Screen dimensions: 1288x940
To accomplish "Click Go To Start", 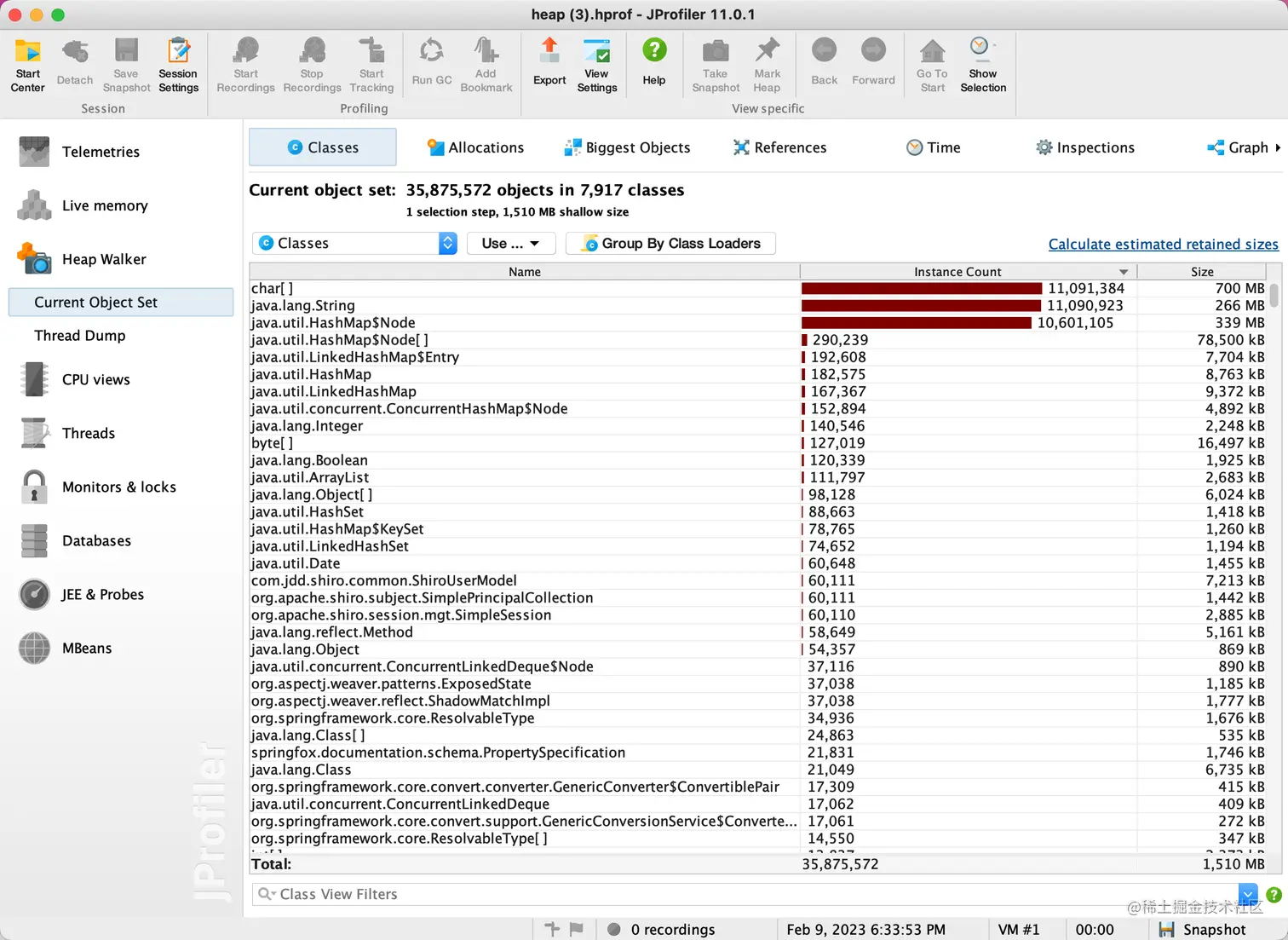I will 932,66.
